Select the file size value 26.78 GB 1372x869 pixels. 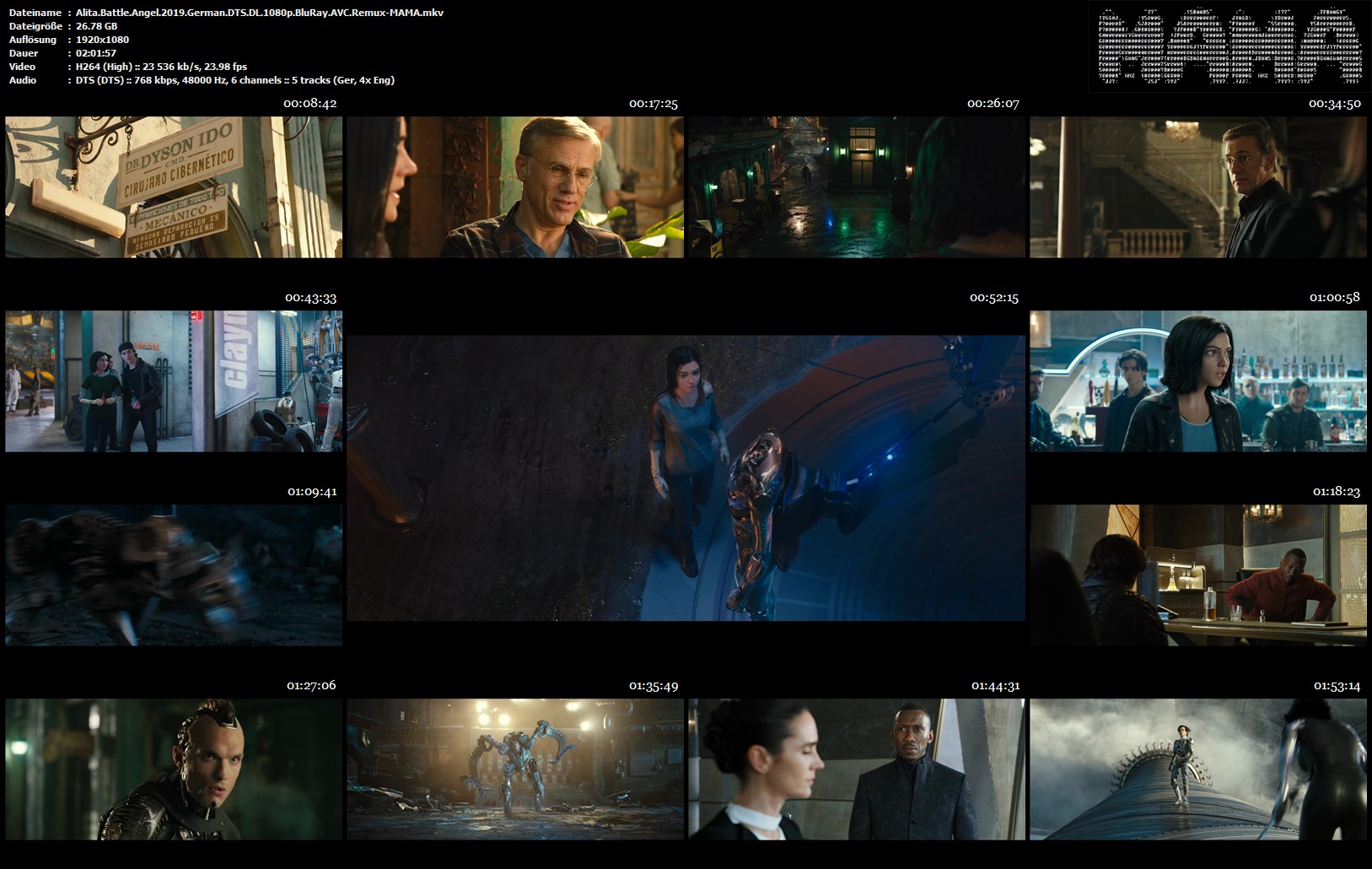click(x=97, y=26)
